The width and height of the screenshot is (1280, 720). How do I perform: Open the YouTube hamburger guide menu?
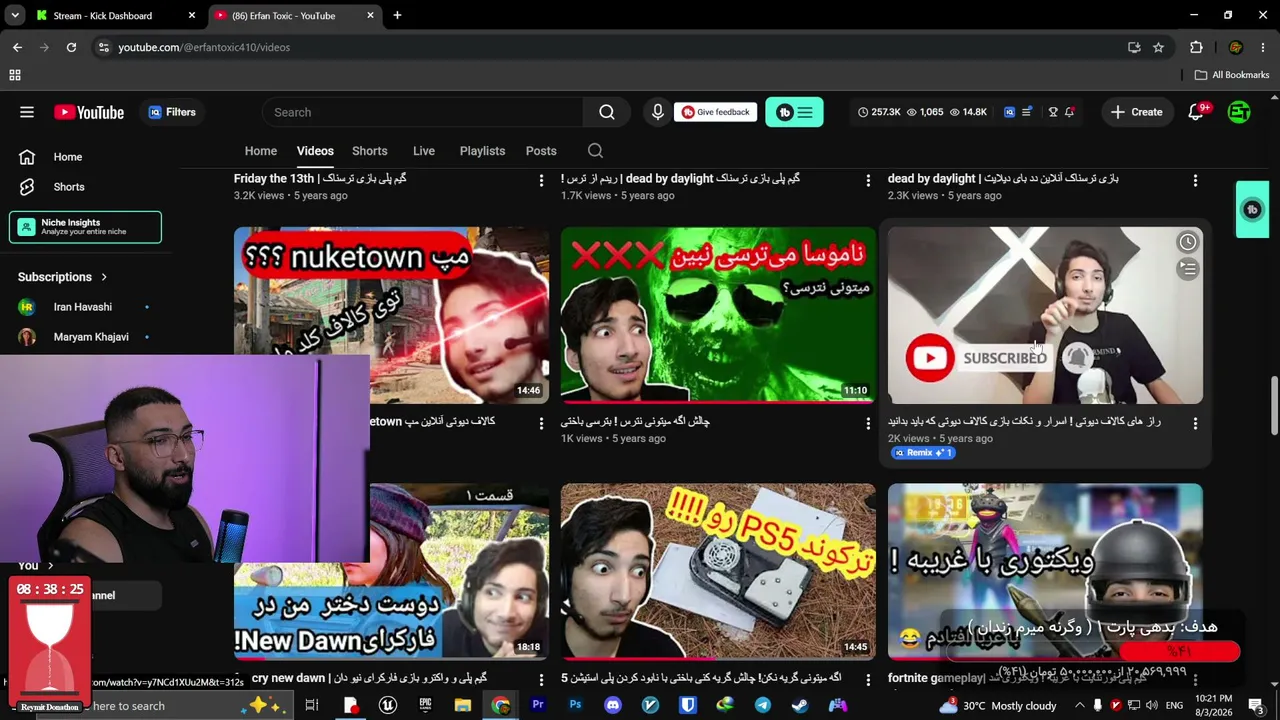click(27, 112)
